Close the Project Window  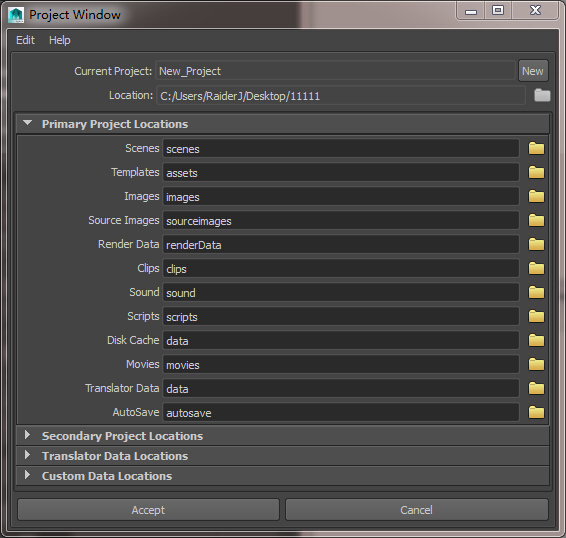[x=535, y=10]
